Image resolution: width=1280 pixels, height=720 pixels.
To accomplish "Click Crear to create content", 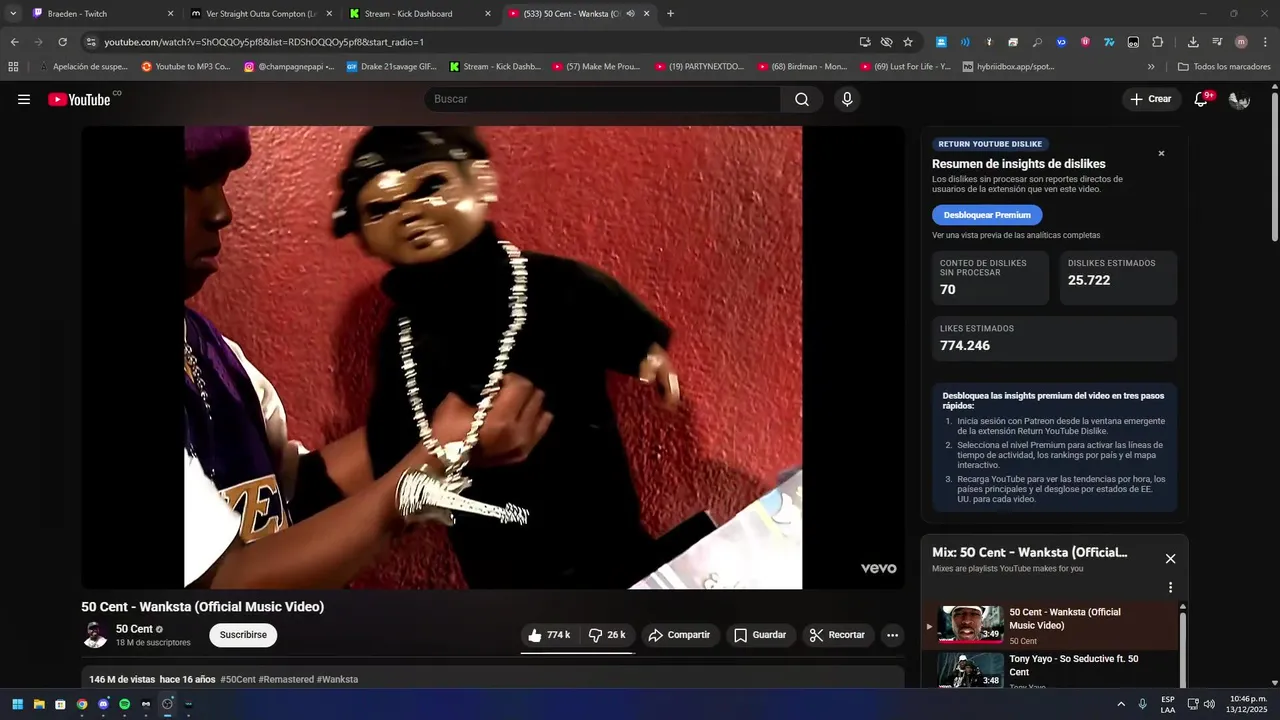I will (x=1150, y=99).
